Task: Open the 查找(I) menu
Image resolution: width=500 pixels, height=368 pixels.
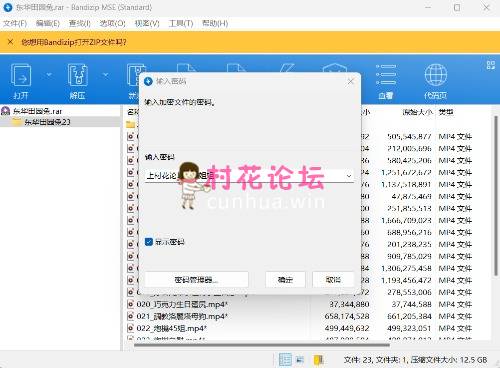Action: [x=80, y=23]
